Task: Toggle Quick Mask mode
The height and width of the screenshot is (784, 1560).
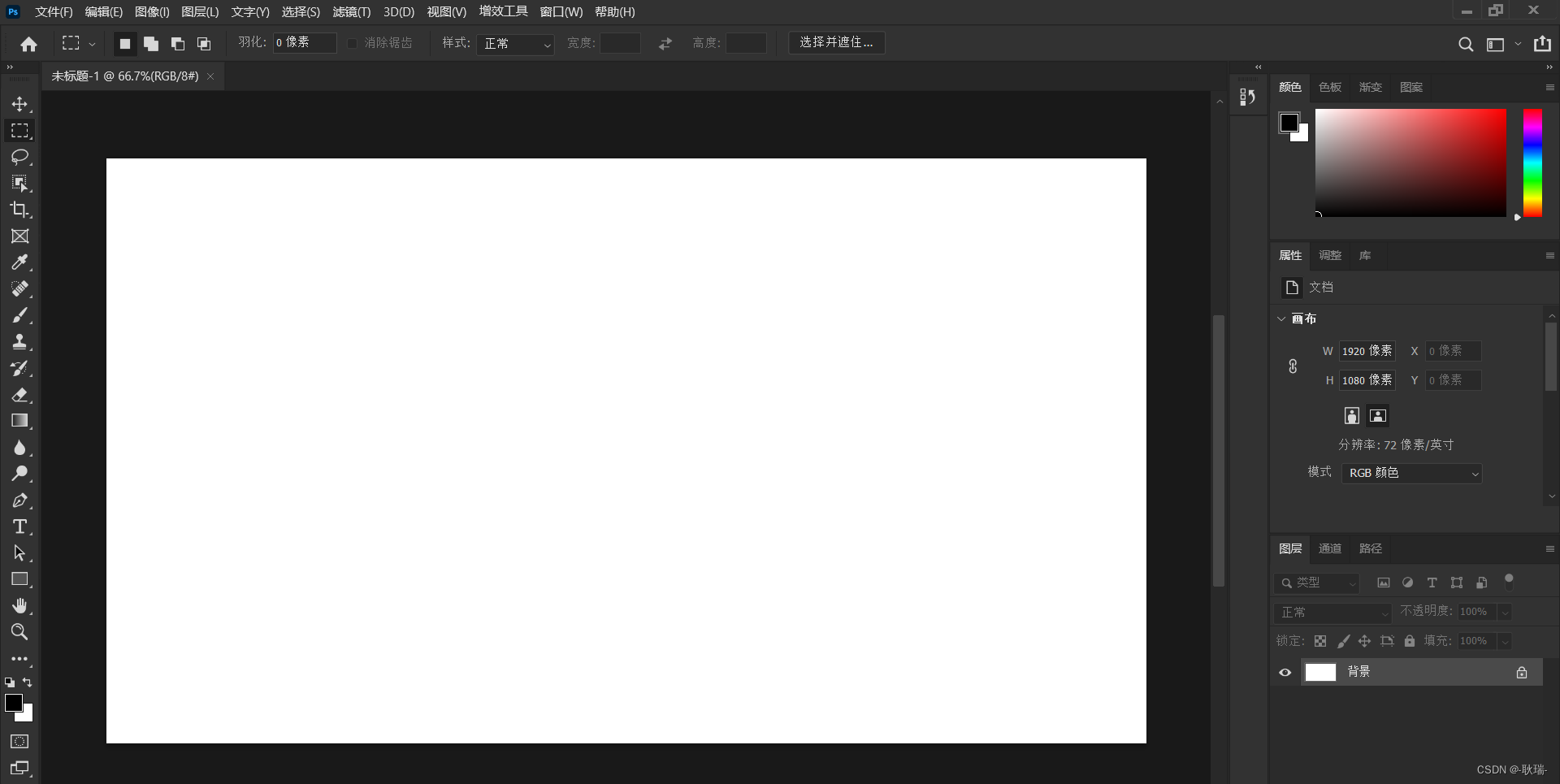Action: pos(19,742)
